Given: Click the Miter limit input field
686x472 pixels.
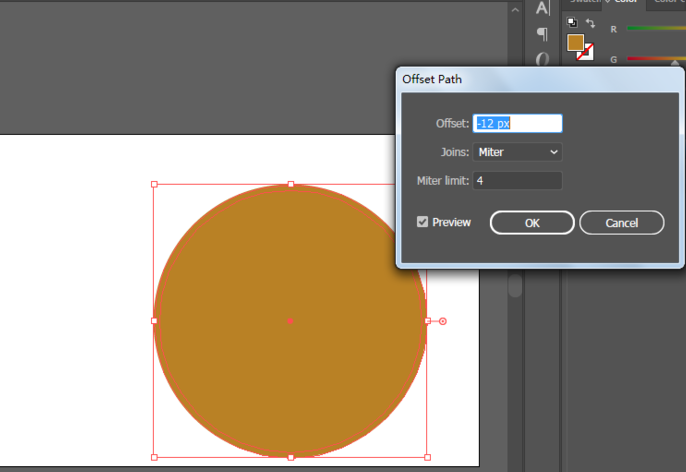Looking at the screenshot, I should 517,181.
